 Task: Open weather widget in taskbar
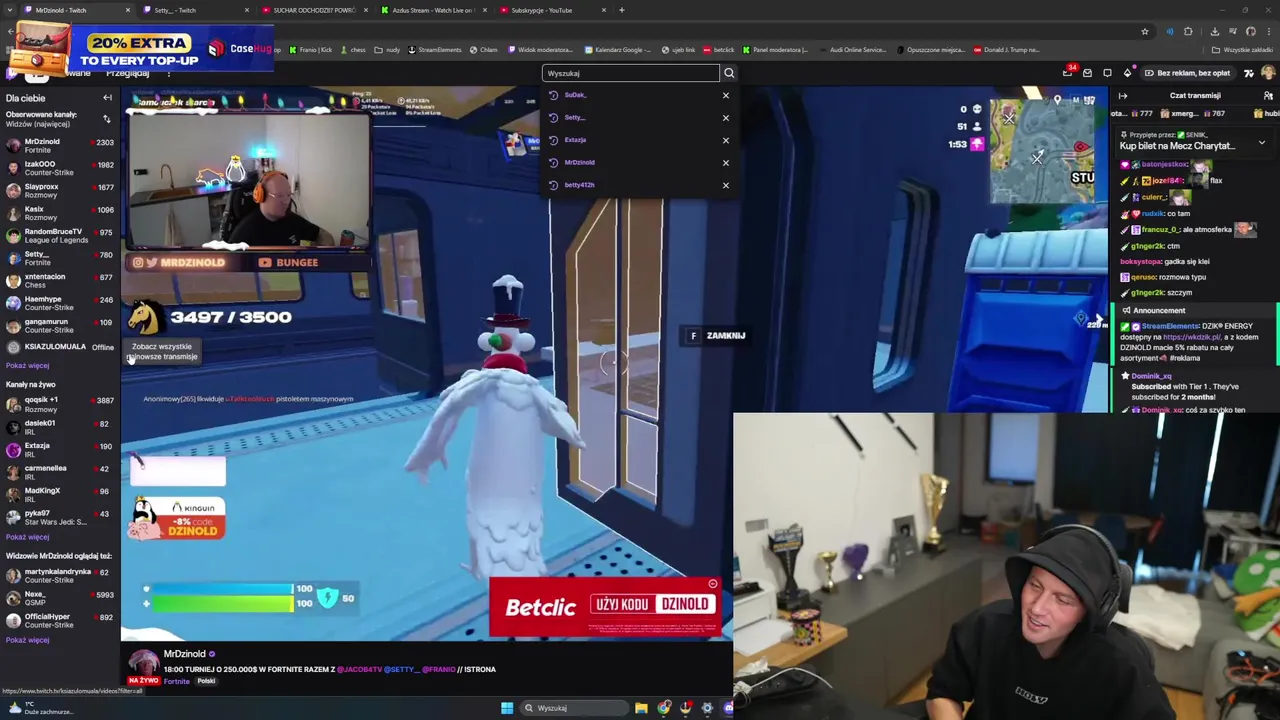(40, 708)
